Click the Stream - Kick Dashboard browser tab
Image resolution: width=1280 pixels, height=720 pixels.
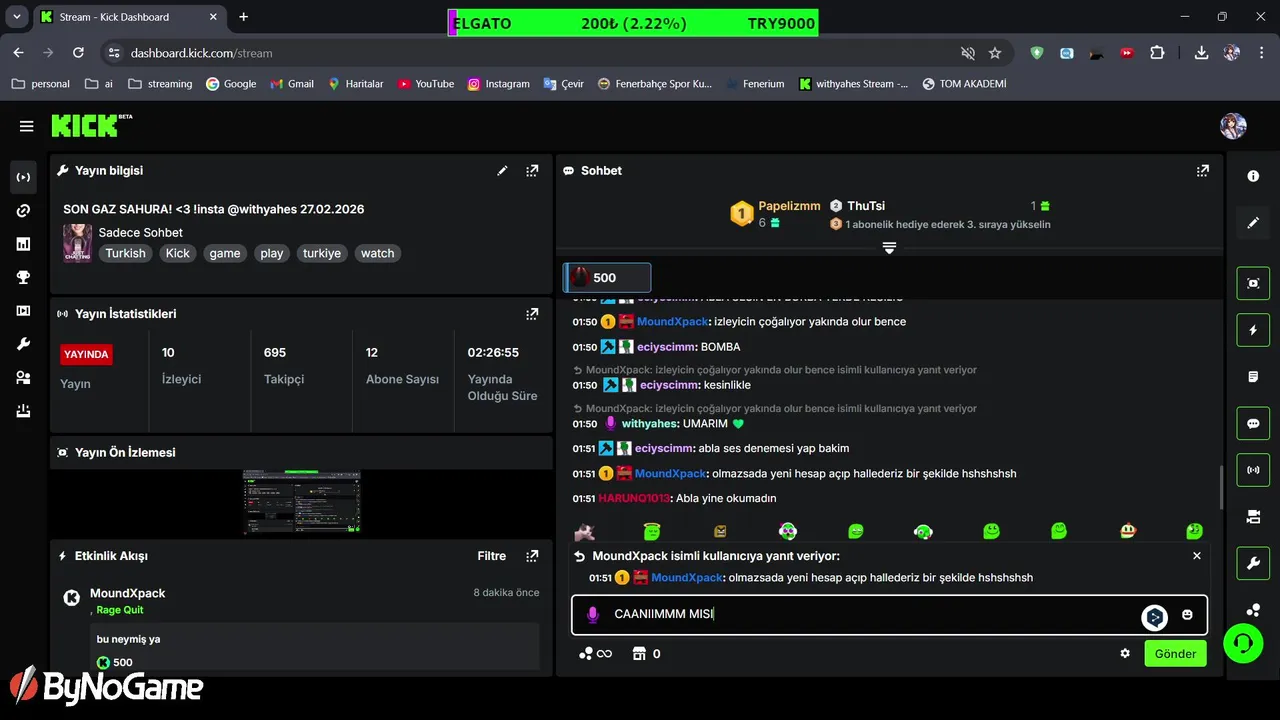pos(130,17)
